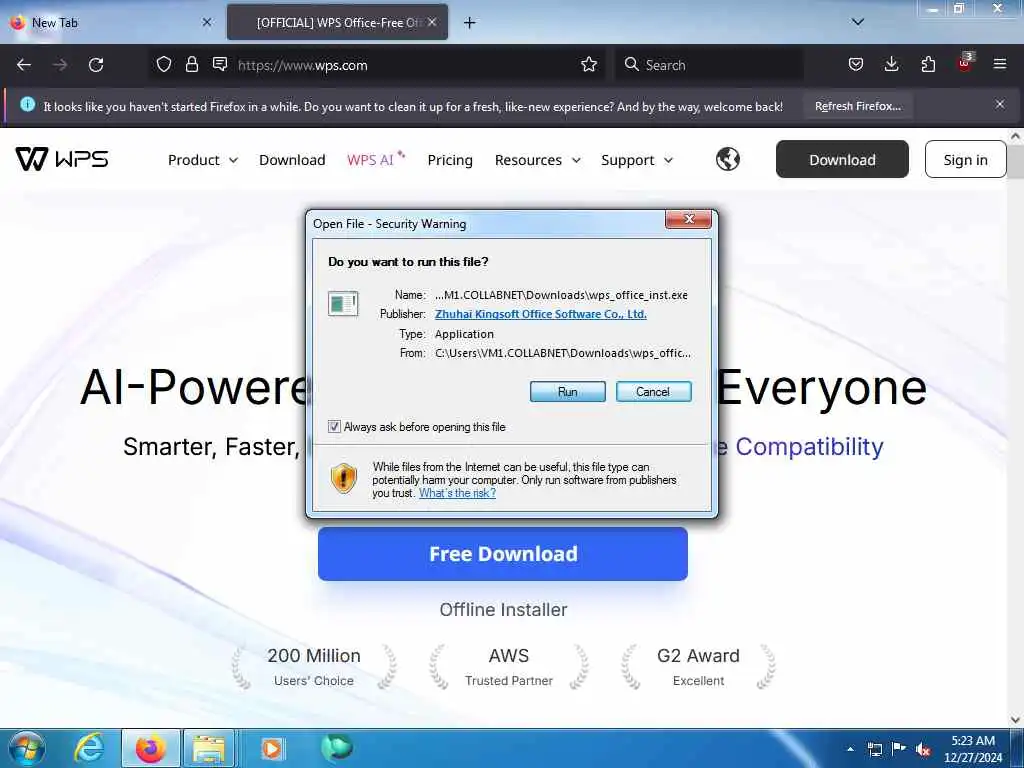Click Refresh Firefox button

click(858, 106)
